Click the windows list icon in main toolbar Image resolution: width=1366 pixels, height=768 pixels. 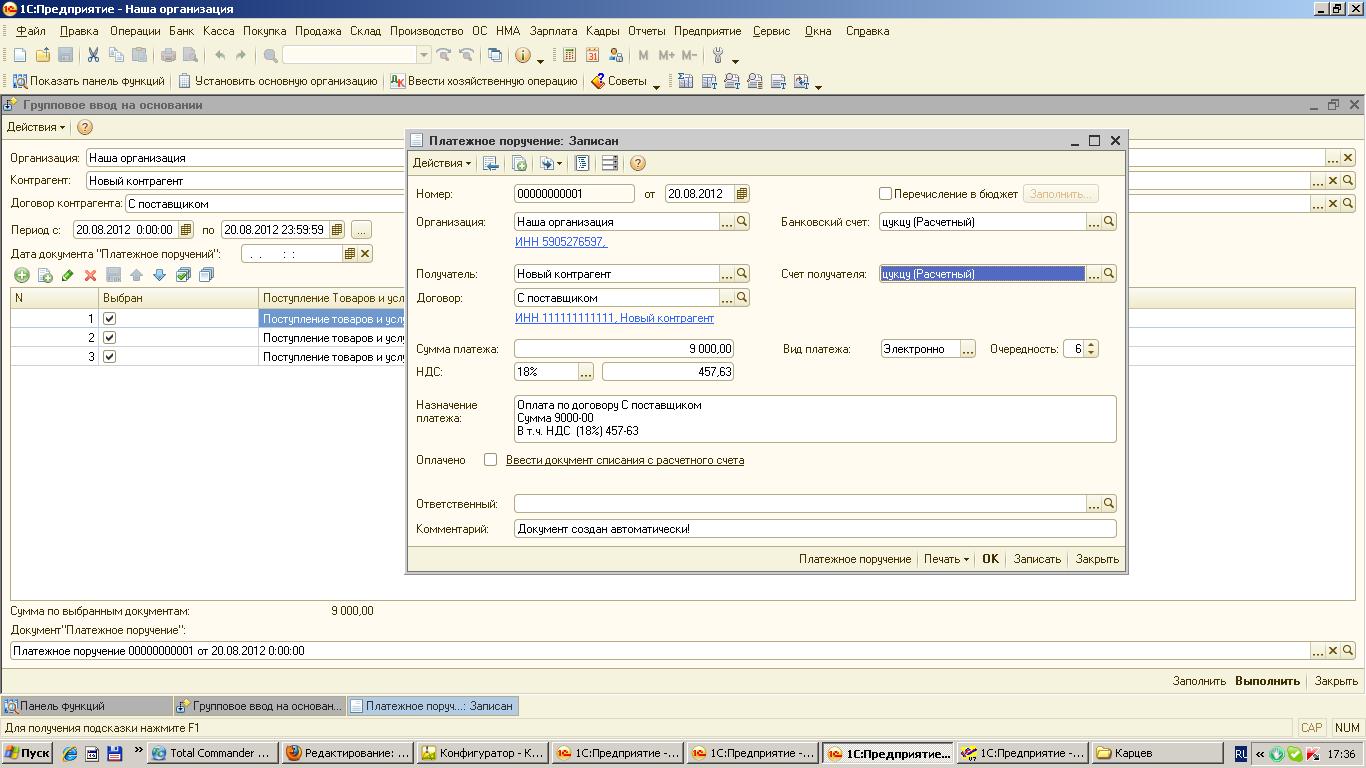(x=494, y=55)
